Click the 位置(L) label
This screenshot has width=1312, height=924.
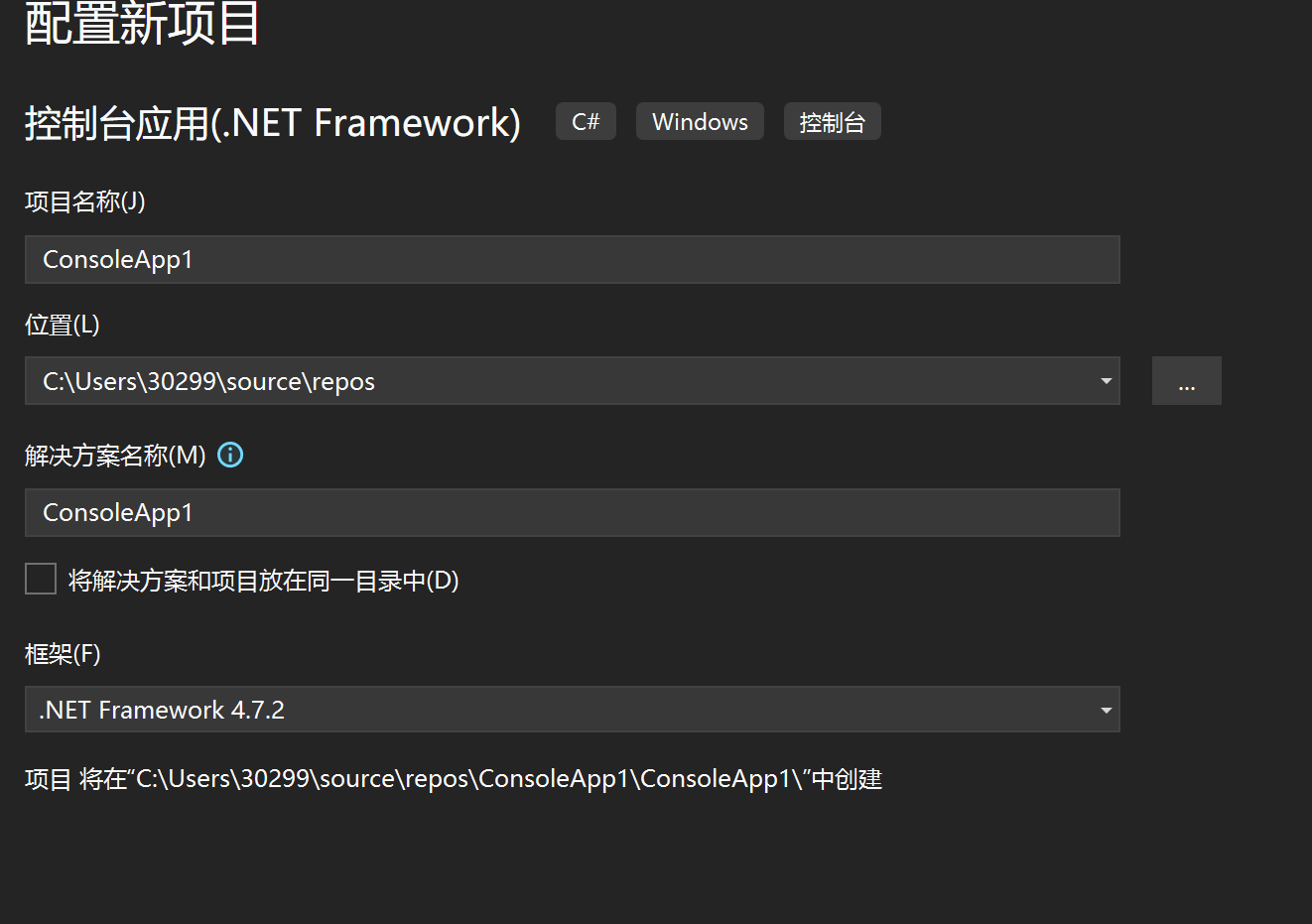[63, 326]
